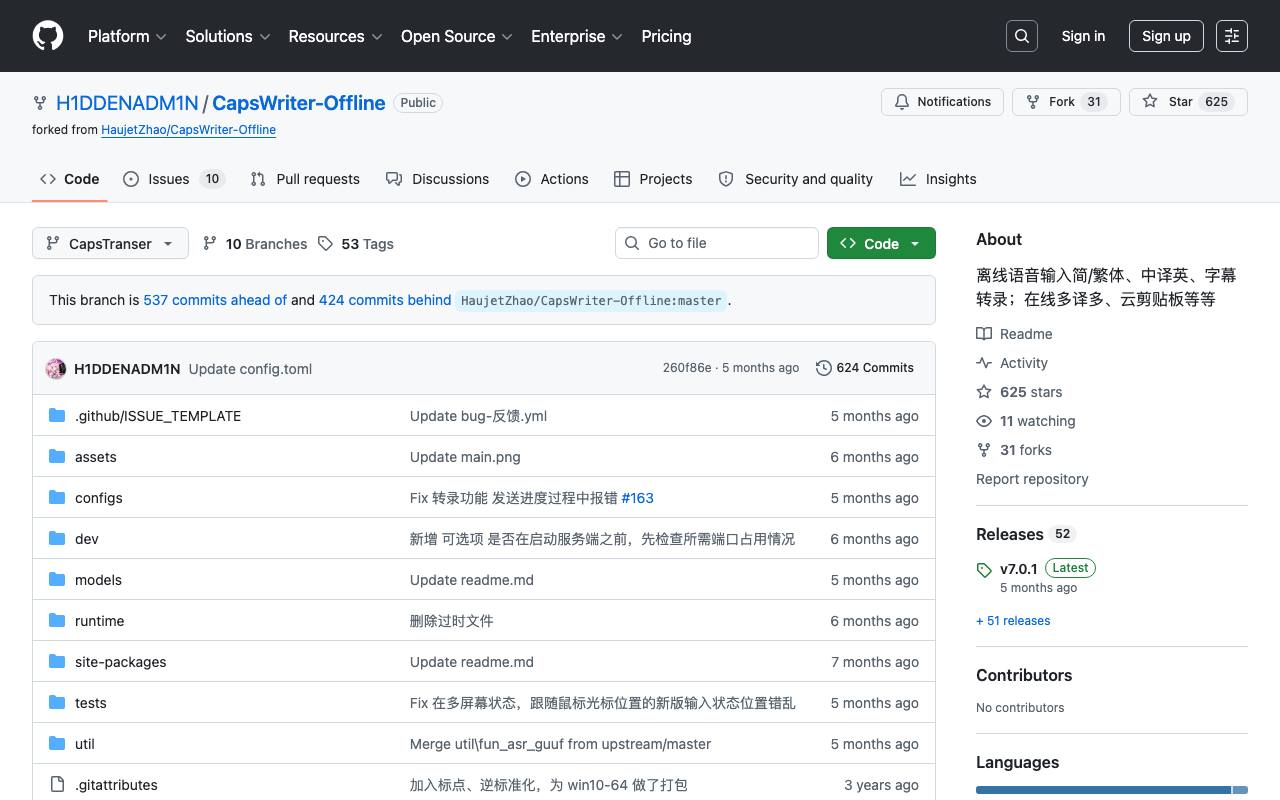Switch to the Actions tab
Screen dimensions: 1280x800
[552, 179]
